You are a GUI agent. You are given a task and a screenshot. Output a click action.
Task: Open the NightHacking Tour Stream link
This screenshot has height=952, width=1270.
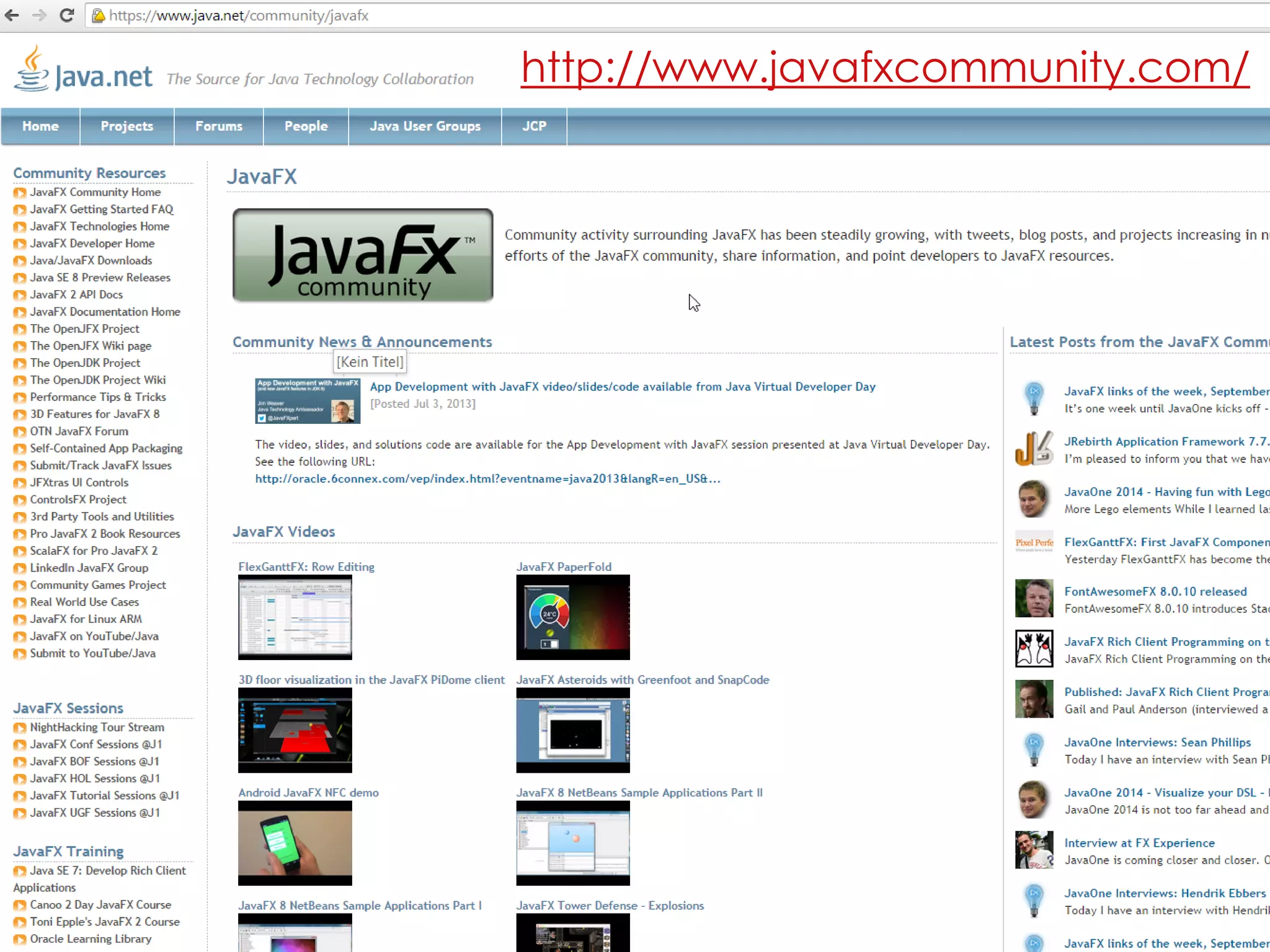tap(97, 727)
